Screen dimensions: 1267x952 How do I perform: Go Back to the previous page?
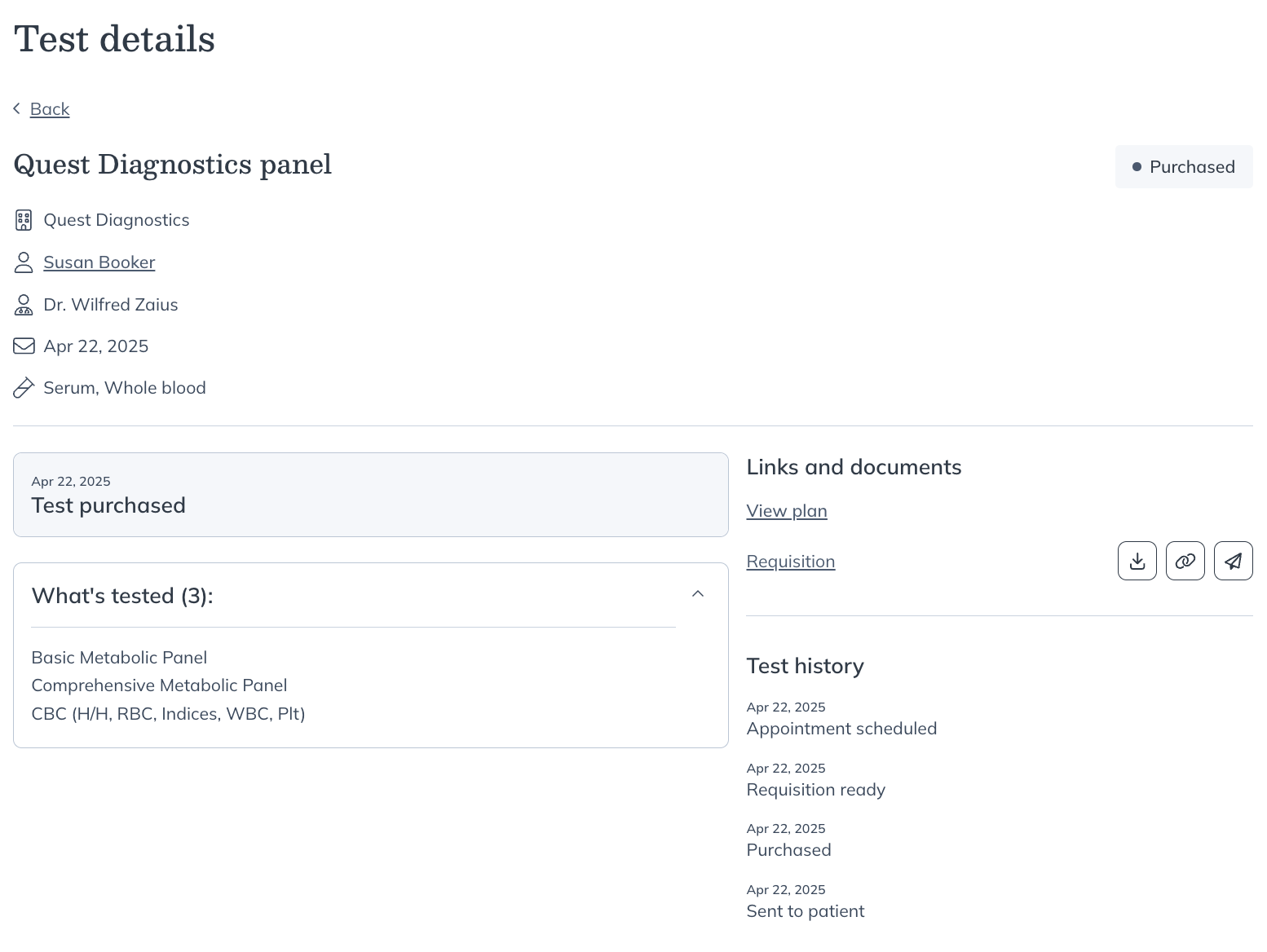50,108
